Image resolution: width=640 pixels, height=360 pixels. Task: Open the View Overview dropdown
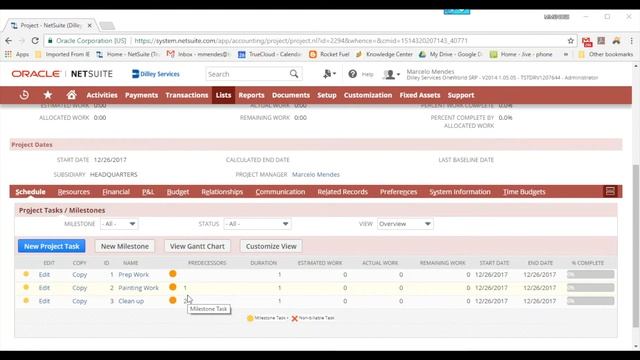pos(405,224)
